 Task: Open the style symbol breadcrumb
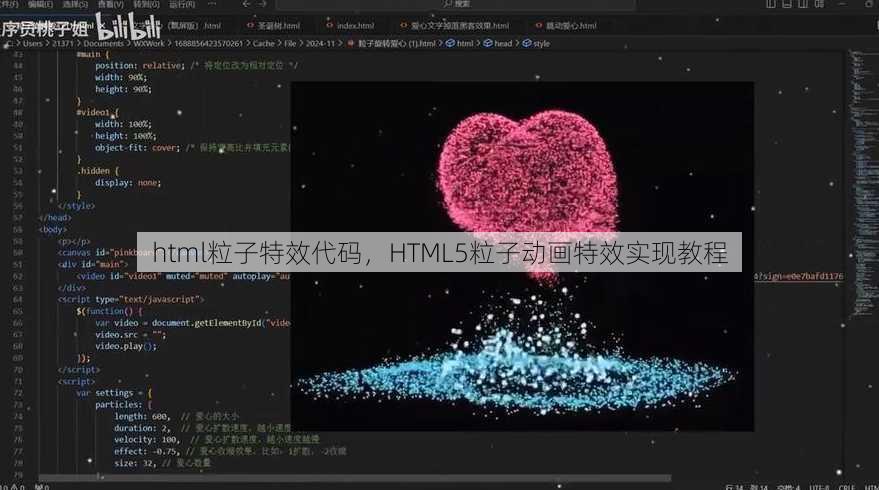536,43
